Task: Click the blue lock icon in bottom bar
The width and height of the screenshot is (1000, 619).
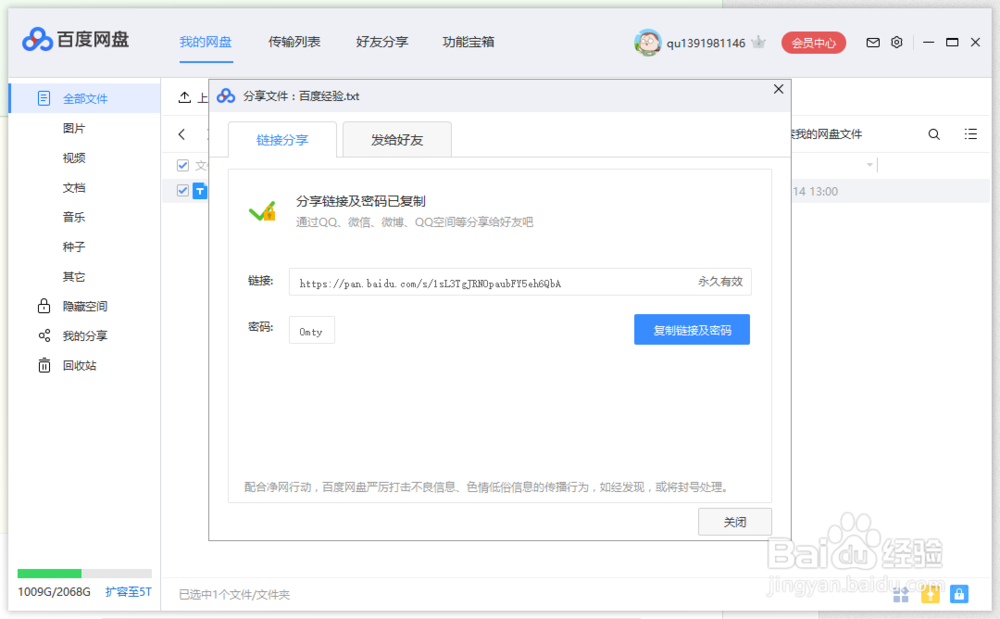Action: point(959,594)
